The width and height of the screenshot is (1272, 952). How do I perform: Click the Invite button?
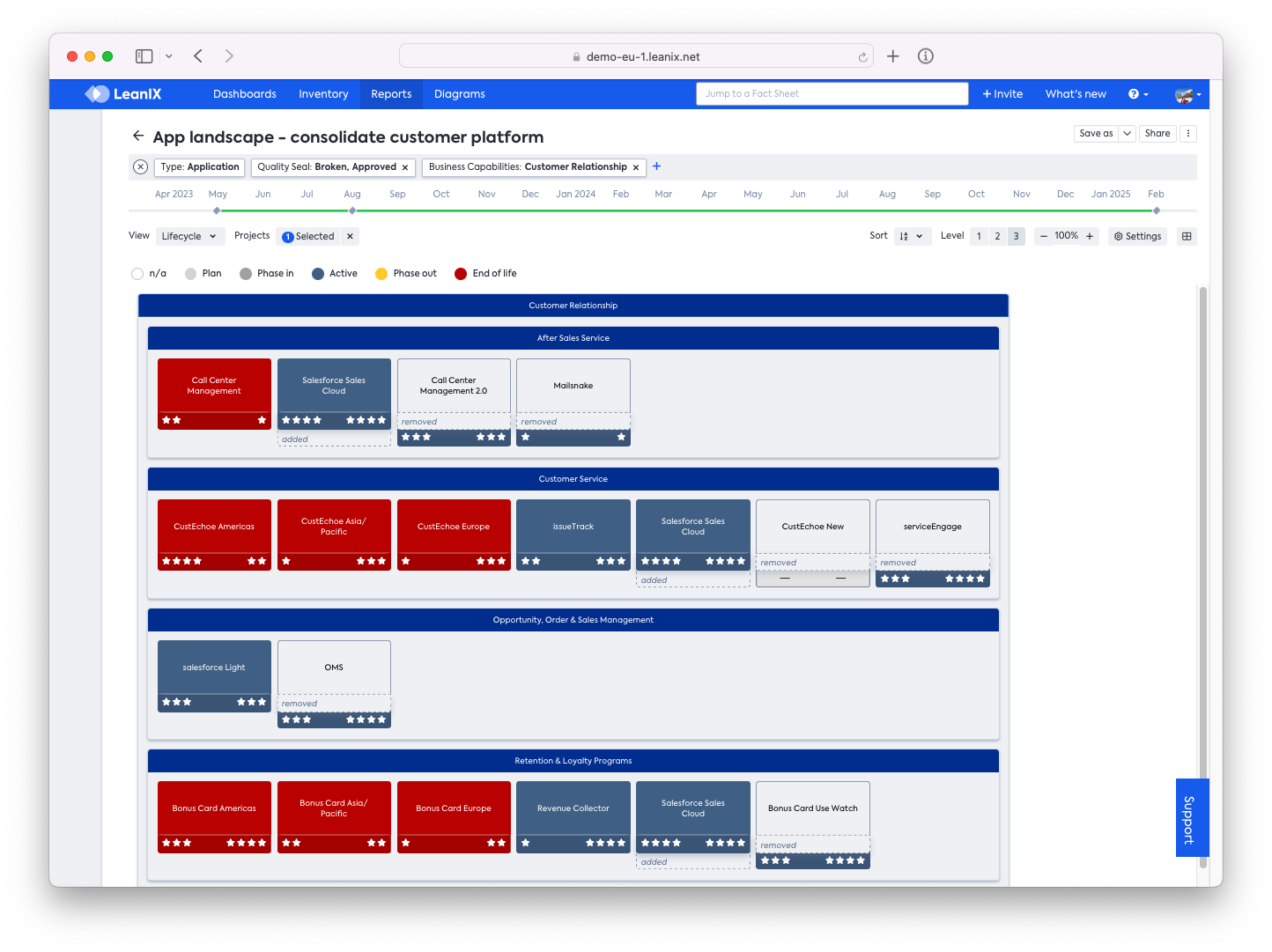[x=1002, y=94]
